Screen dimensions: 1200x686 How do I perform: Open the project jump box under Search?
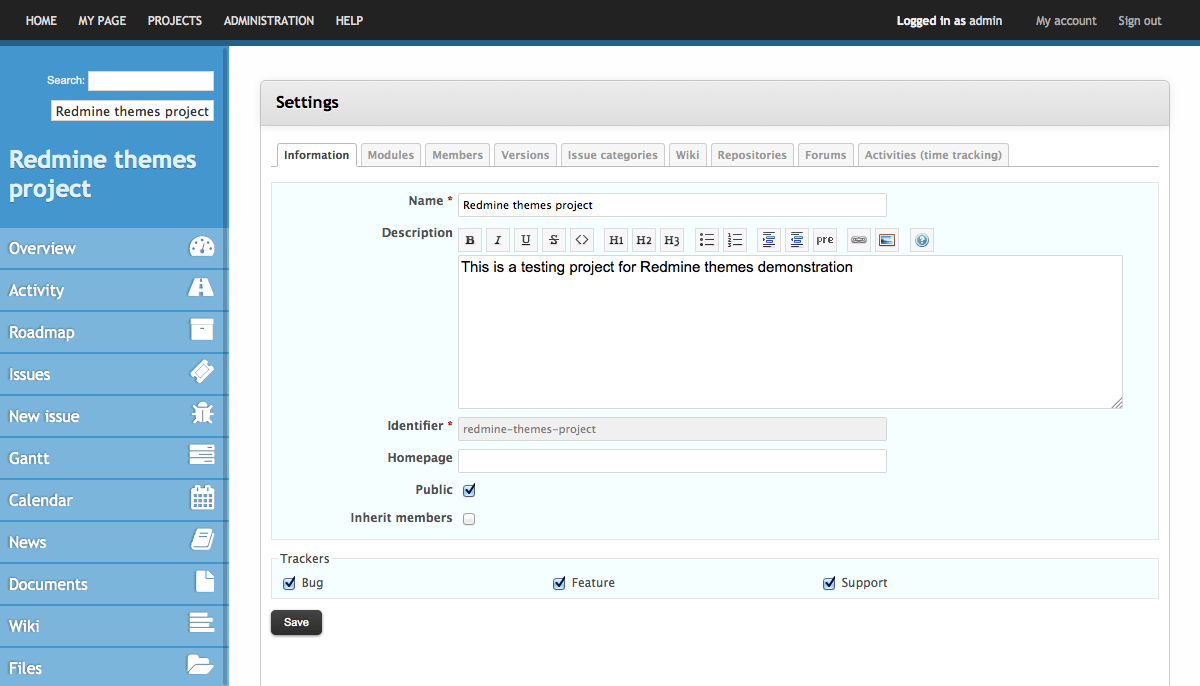click(132, 111)
